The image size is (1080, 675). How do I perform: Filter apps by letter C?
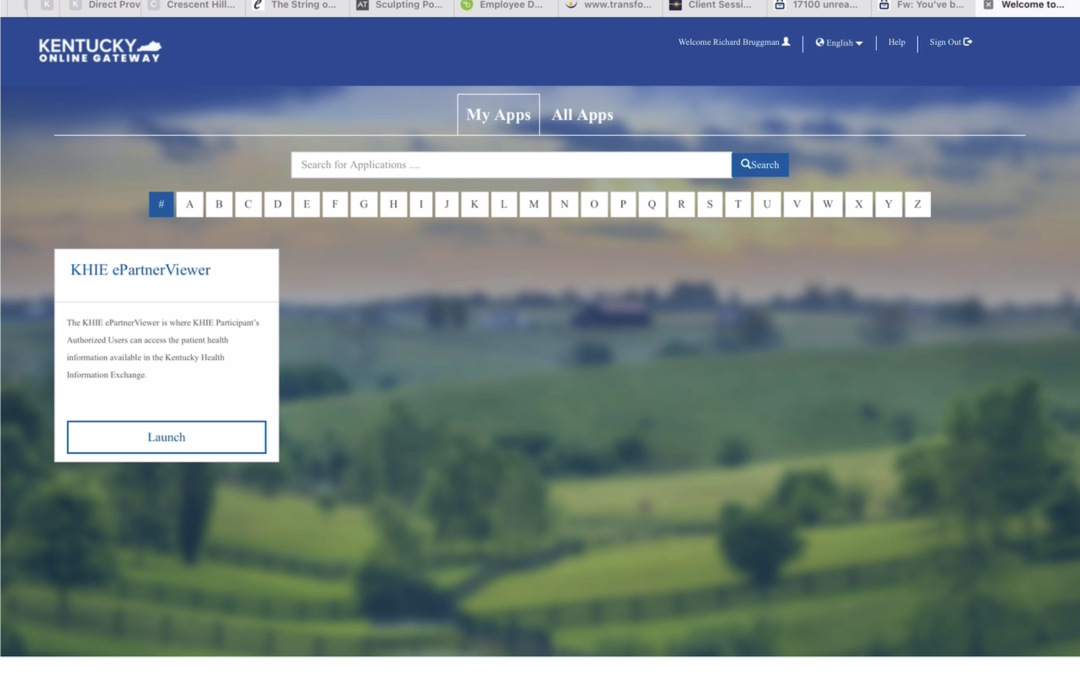(x=248, y=204)
